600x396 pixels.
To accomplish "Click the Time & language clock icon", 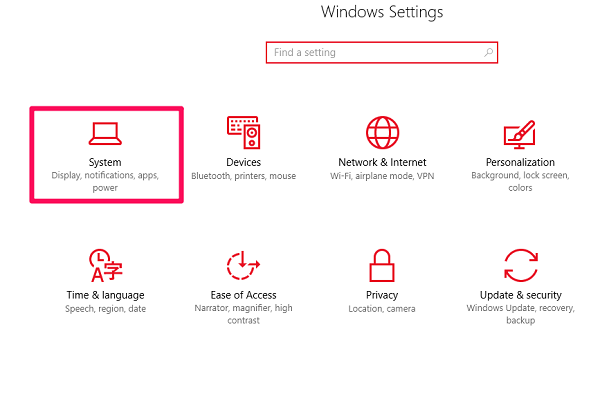I will click(106, 266).
